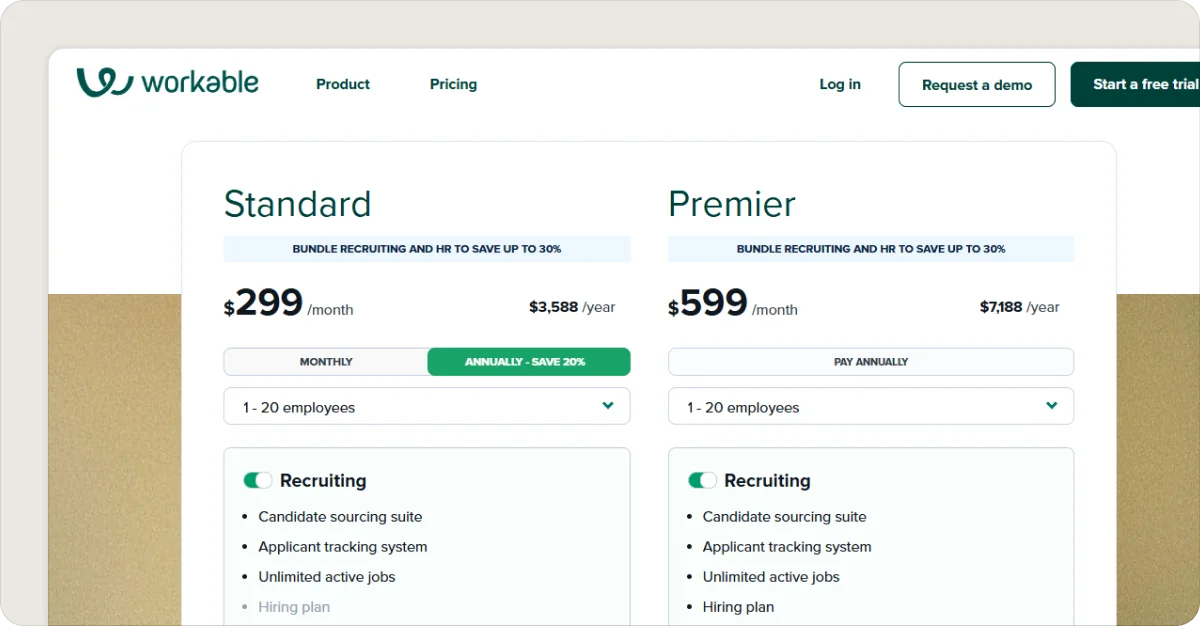Click the $7,188 /year price
The width and height of the screenshot is (1200, 626).
(x=1019, y=307)
